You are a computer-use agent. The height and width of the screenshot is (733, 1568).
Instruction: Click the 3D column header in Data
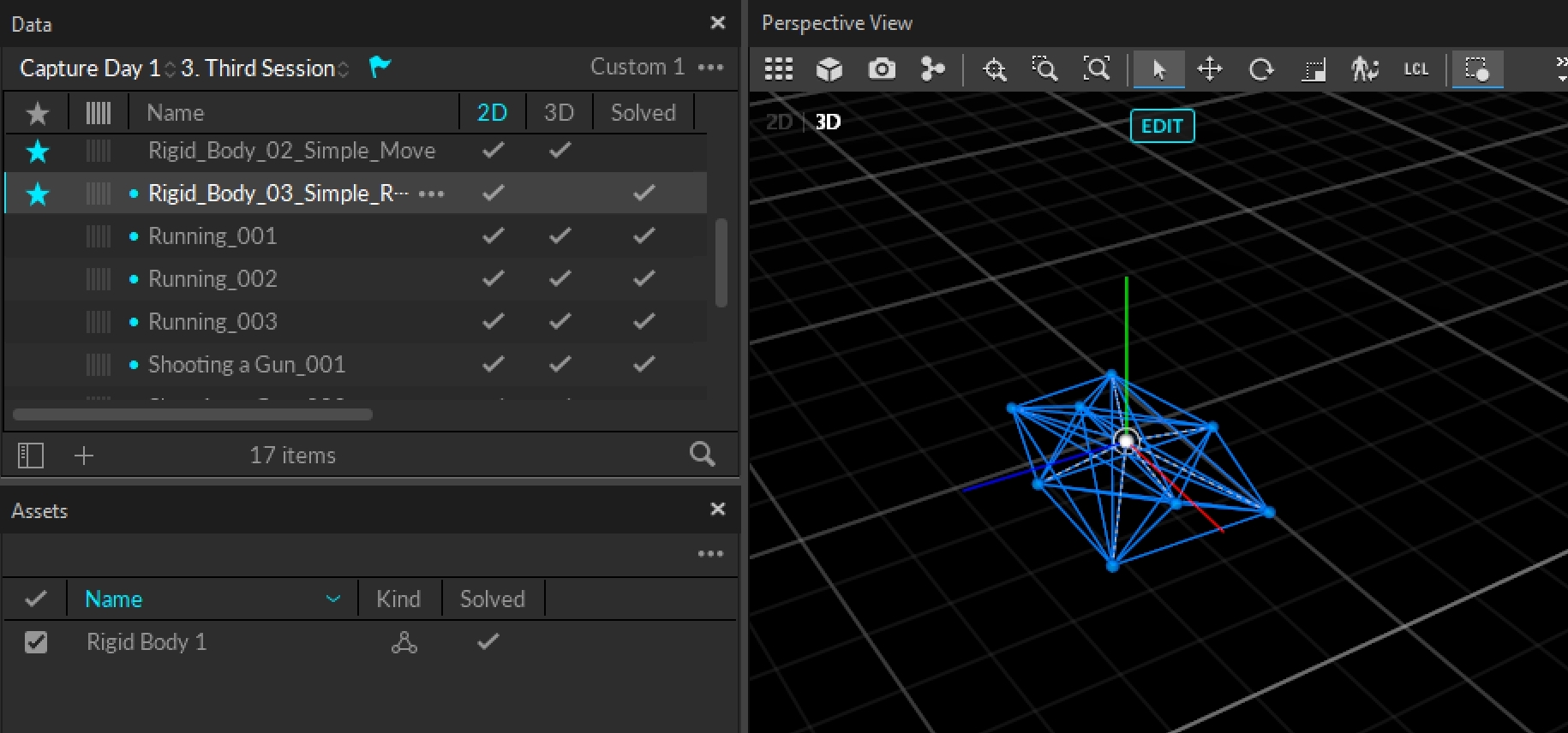click(x=559, y=112)
